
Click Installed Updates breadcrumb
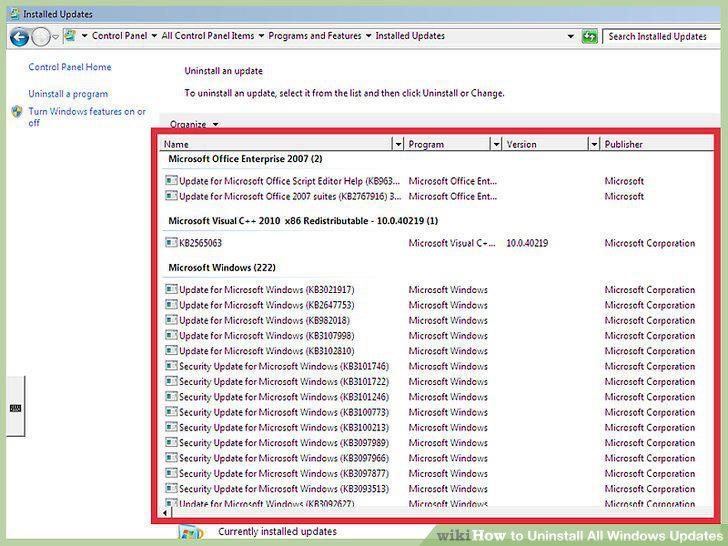pos(410,35)
